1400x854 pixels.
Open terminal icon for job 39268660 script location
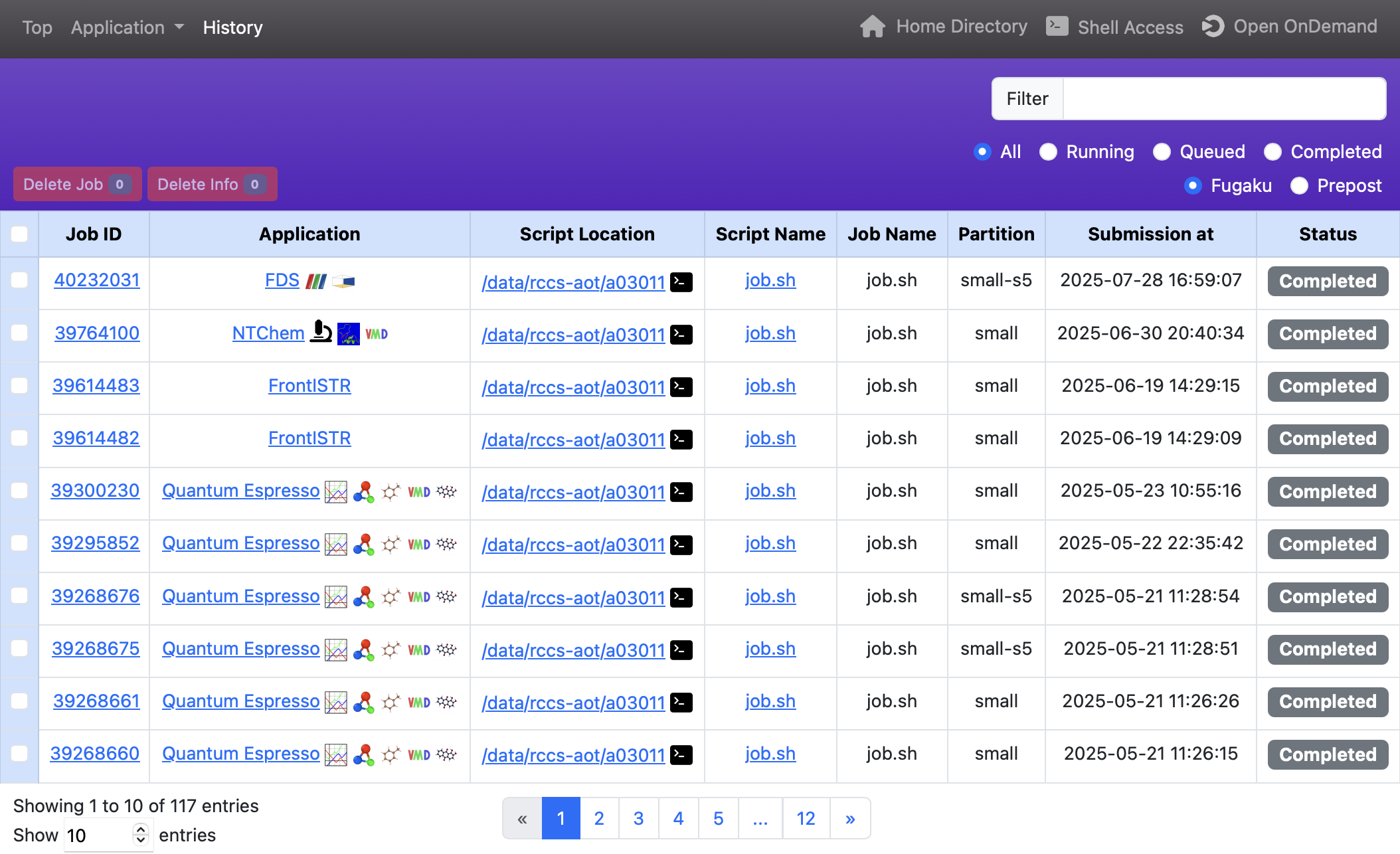click(681, 755)
